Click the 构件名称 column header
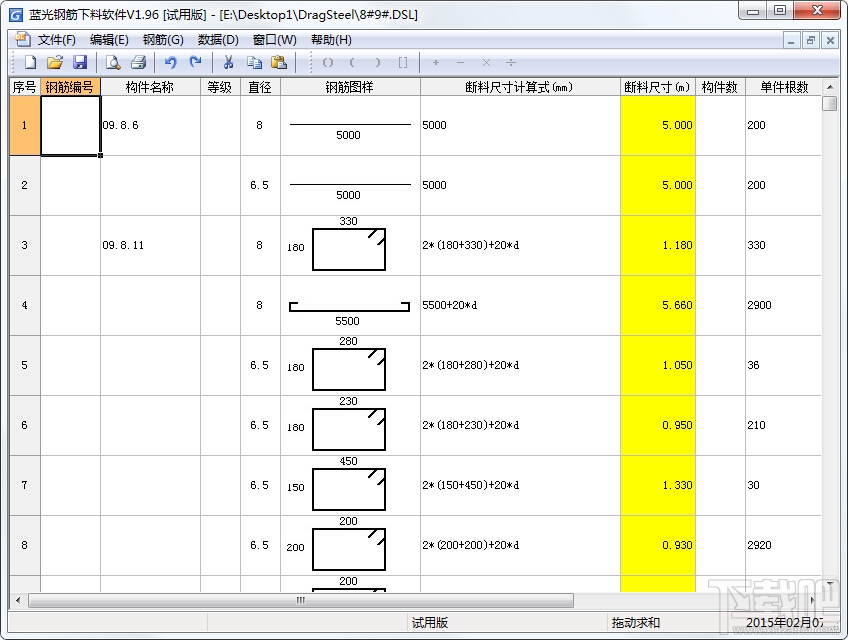 pyautogui.click(x=150, y=87)
